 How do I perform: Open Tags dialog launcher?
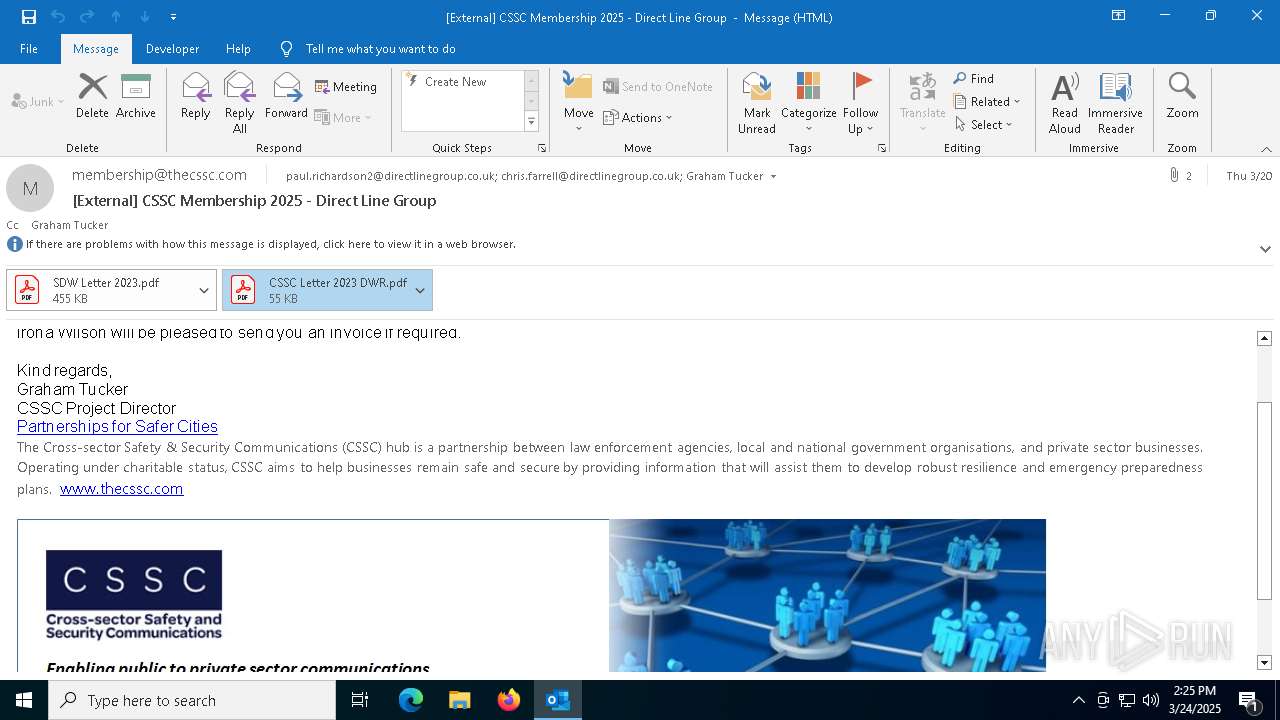click(x=882, y=148)
